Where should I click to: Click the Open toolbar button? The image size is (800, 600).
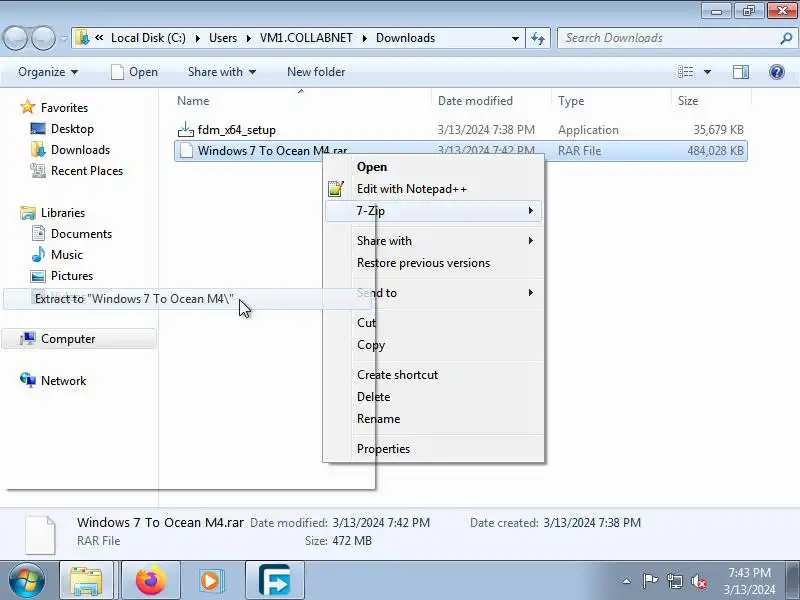(x=134, y=72)
